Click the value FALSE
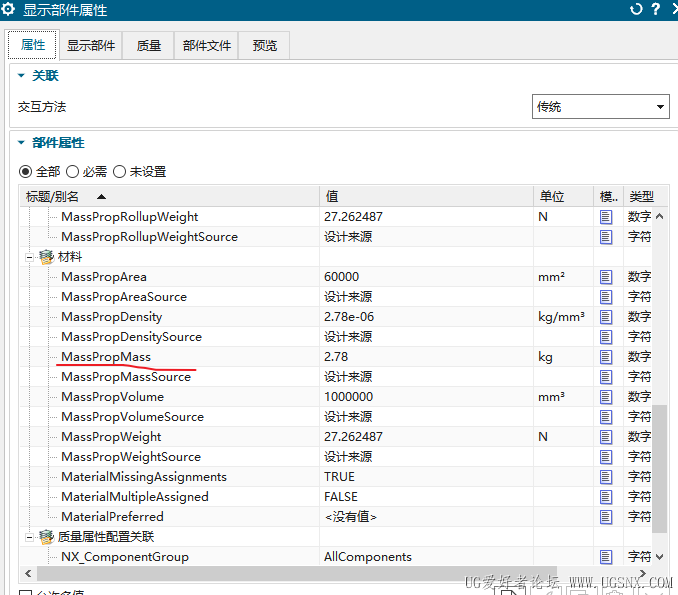The height and width of the screenshot is (595, 678). pos(341,496)
